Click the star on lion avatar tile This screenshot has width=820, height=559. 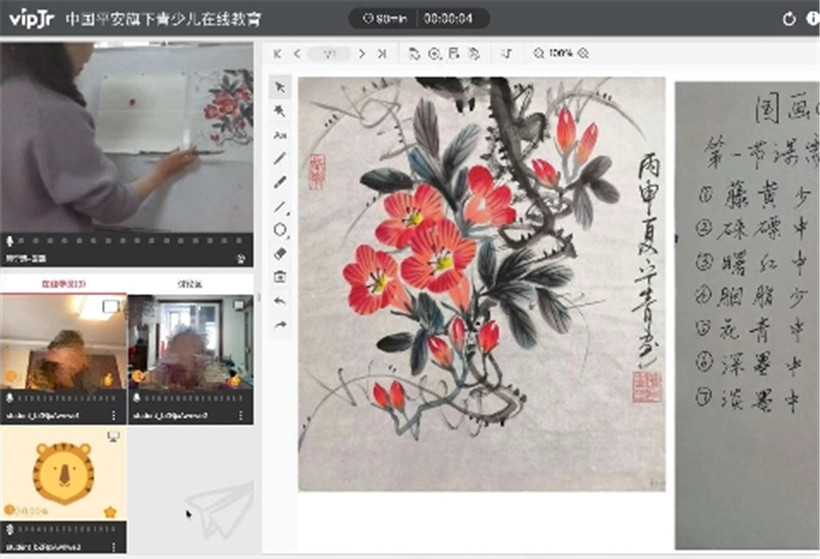click(110, 511)
